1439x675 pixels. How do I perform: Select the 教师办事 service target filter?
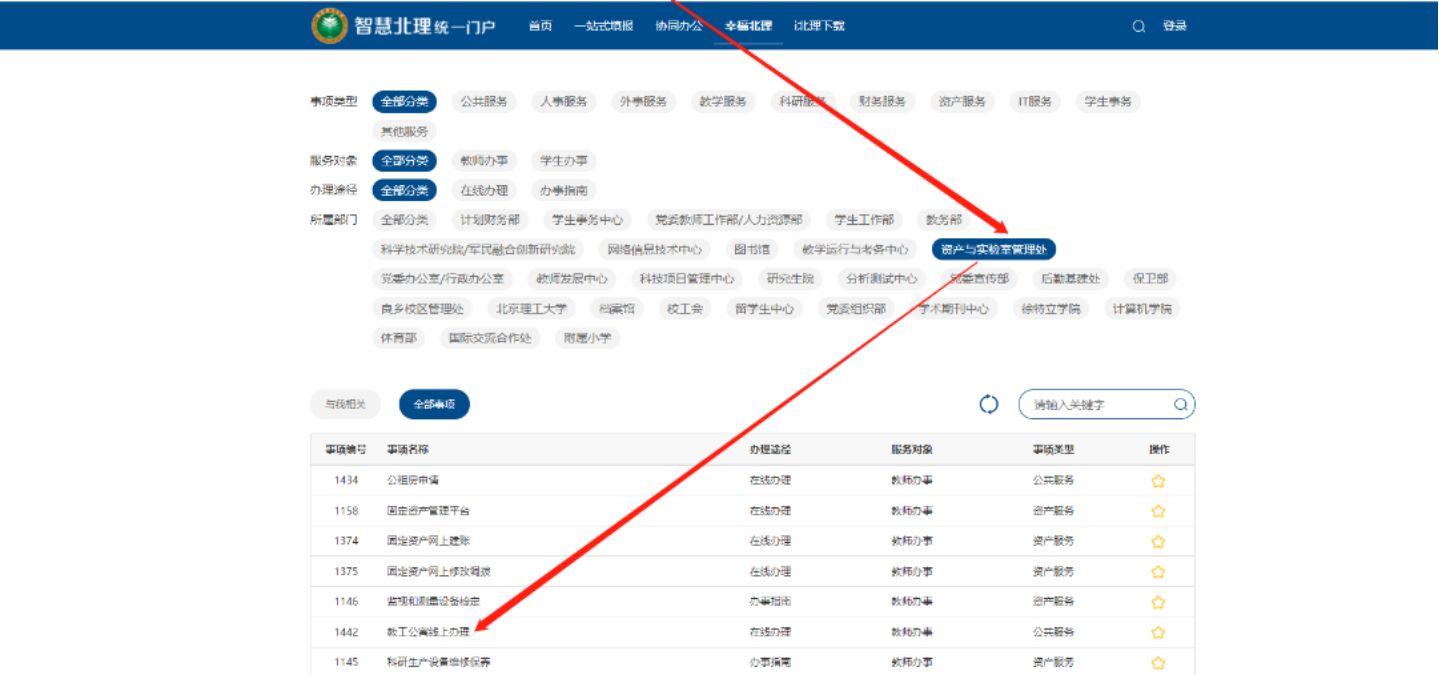tap(484, 160)
